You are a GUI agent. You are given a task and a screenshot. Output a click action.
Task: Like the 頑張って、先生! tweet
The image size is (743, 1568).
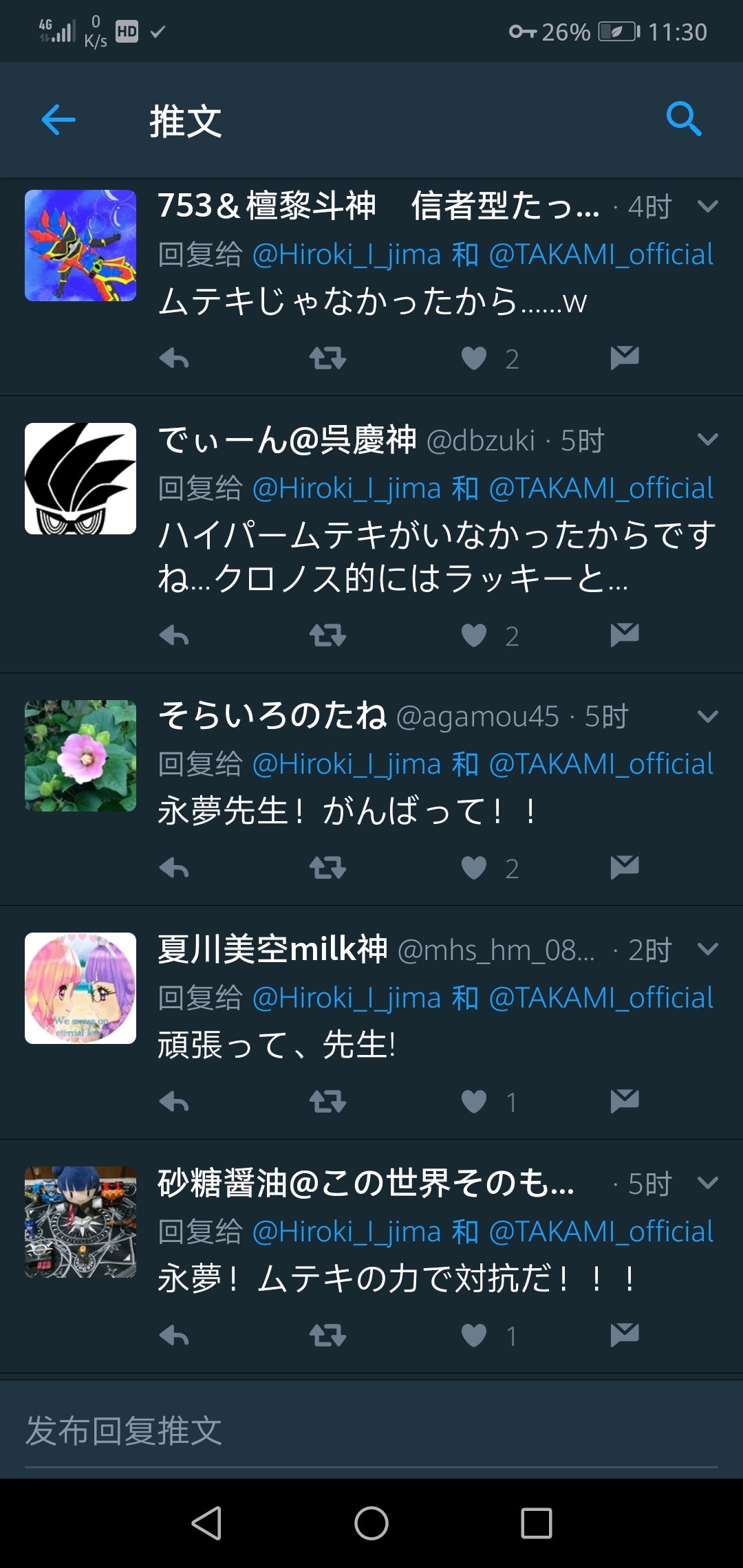pyautogui.click(x=474, y=1102)
